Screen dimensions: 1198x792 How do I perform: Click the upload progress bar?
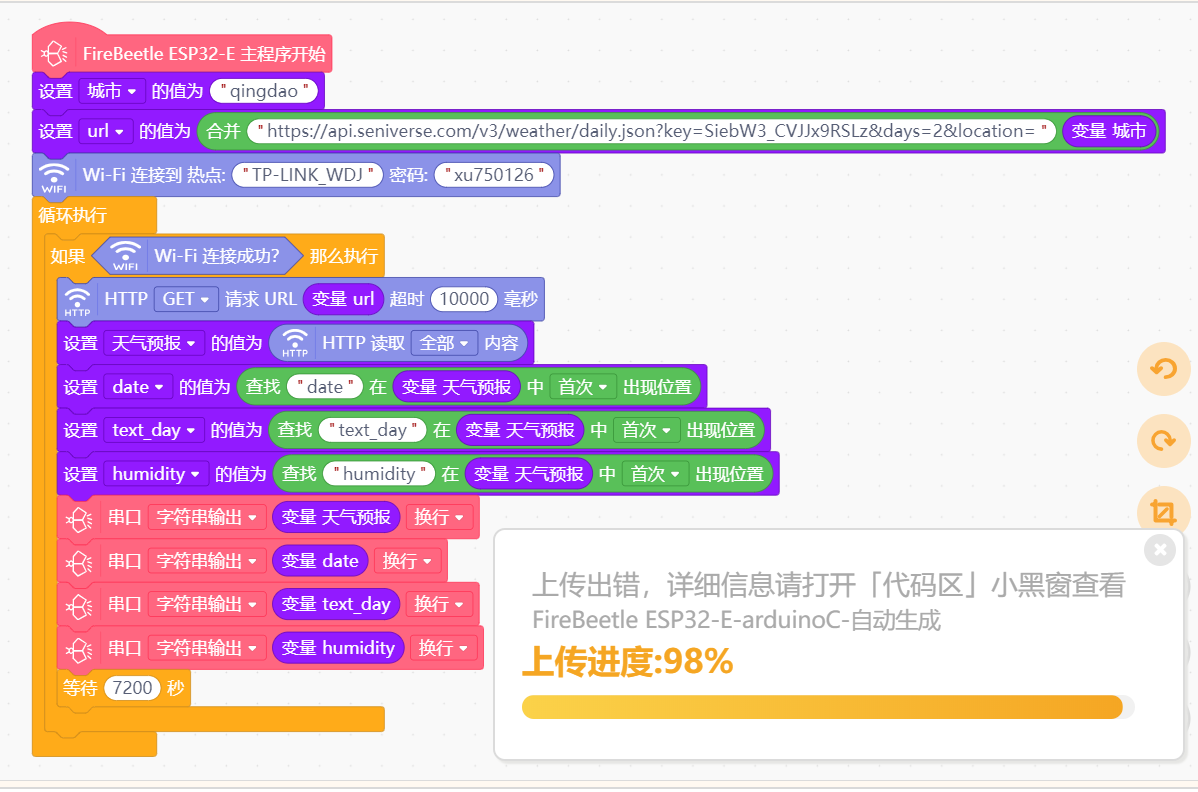(828, 707)
